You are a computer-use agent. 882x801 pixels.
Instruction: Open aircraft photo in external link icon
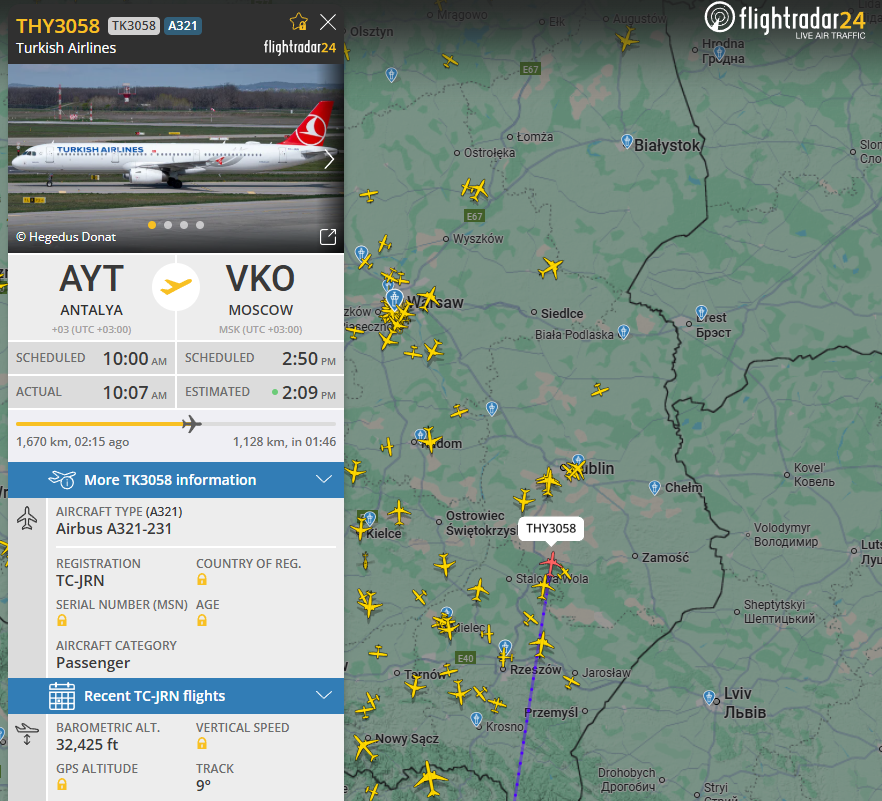[x=328, y=237]
